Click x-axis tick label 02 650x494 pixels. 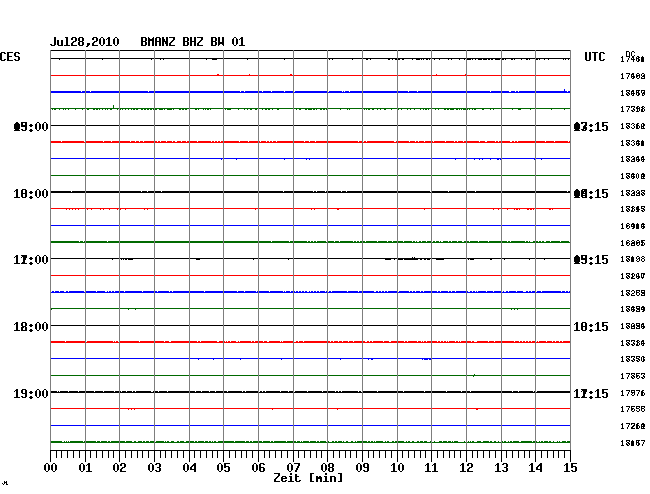tap(119, 467)
